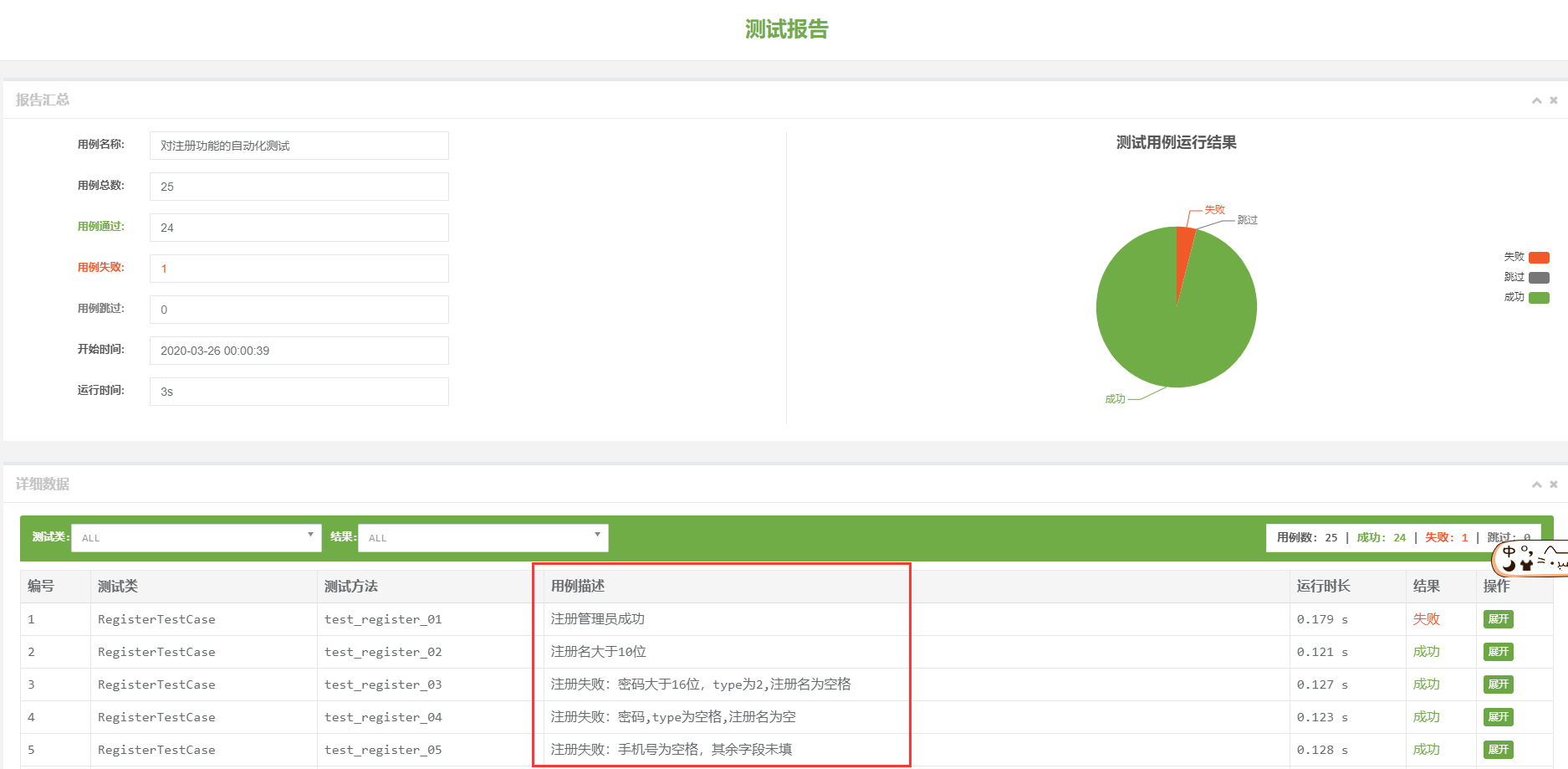Collapse the 详细数据 panel chevron
Viewport: 1568px width, 769px height.
click(1536, 484)
